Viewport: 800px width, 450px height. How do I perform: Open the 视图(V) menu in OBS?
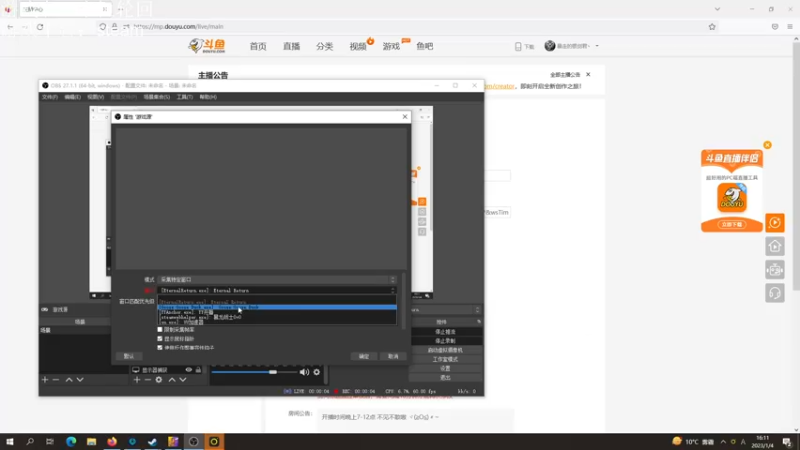[x=95, y=97]
